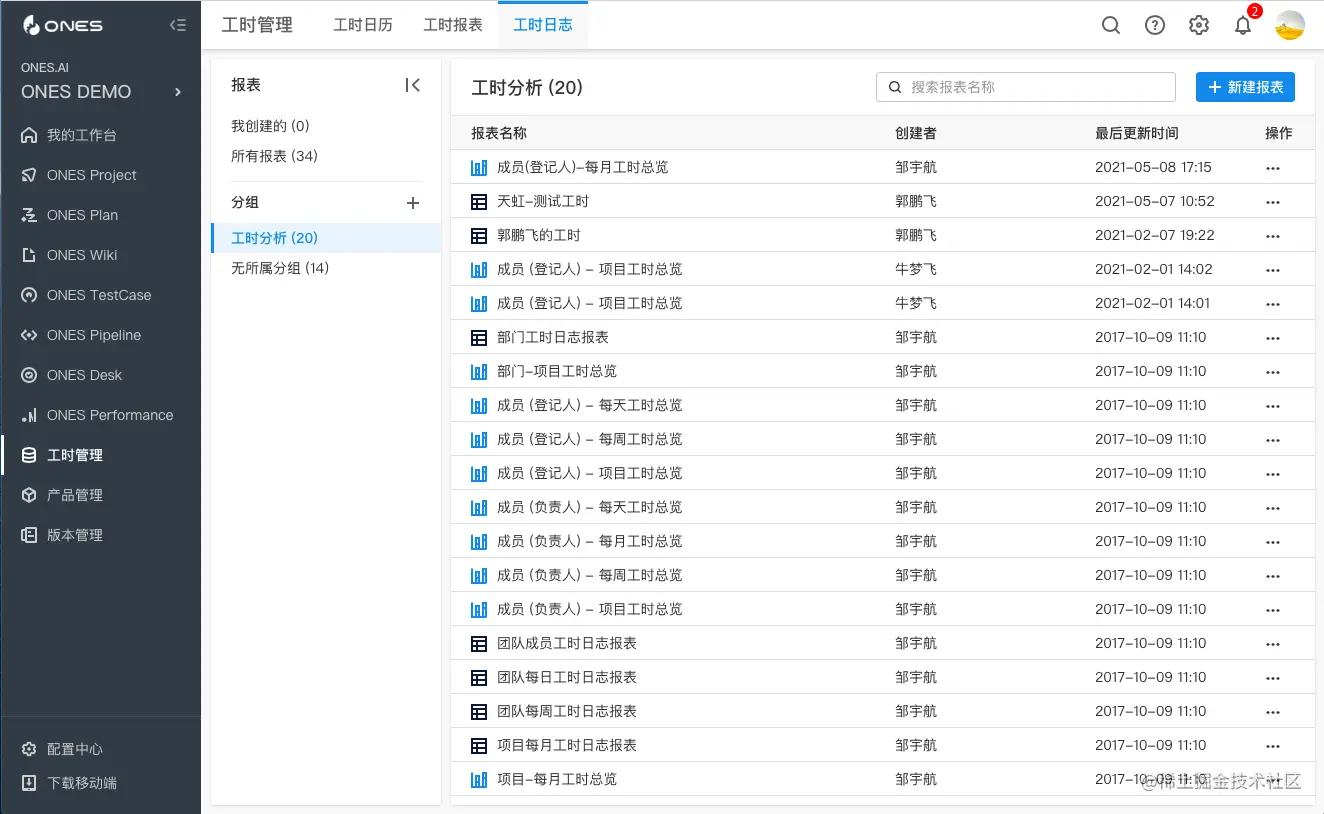Open report 天虹-测试工时
This screenshot has height=814, width=1324.
pyautogui.click(x=543, y=201)
